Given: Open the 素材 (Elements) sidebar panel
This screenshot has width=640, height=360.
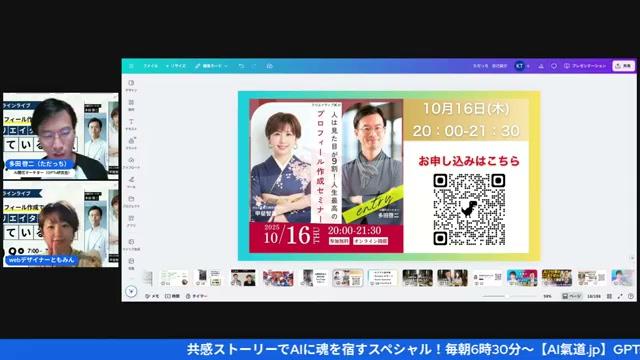Looking at the screenshot, I should [x=131, y=105].
